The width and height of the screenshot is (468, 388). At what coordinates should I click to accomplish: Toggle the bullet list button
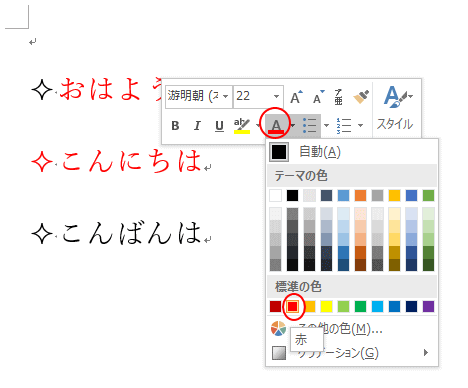point(310,126)
